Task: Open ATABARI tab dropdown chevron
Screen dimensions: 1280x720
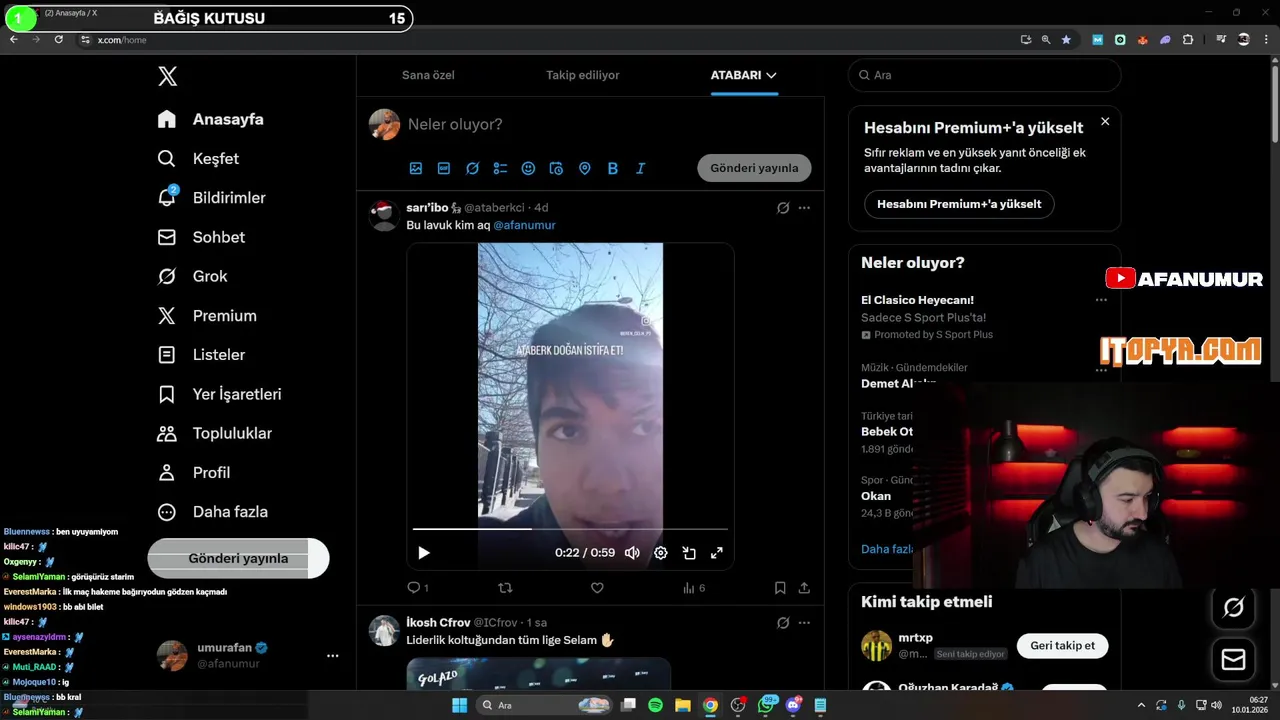Action: coord(771,75)
